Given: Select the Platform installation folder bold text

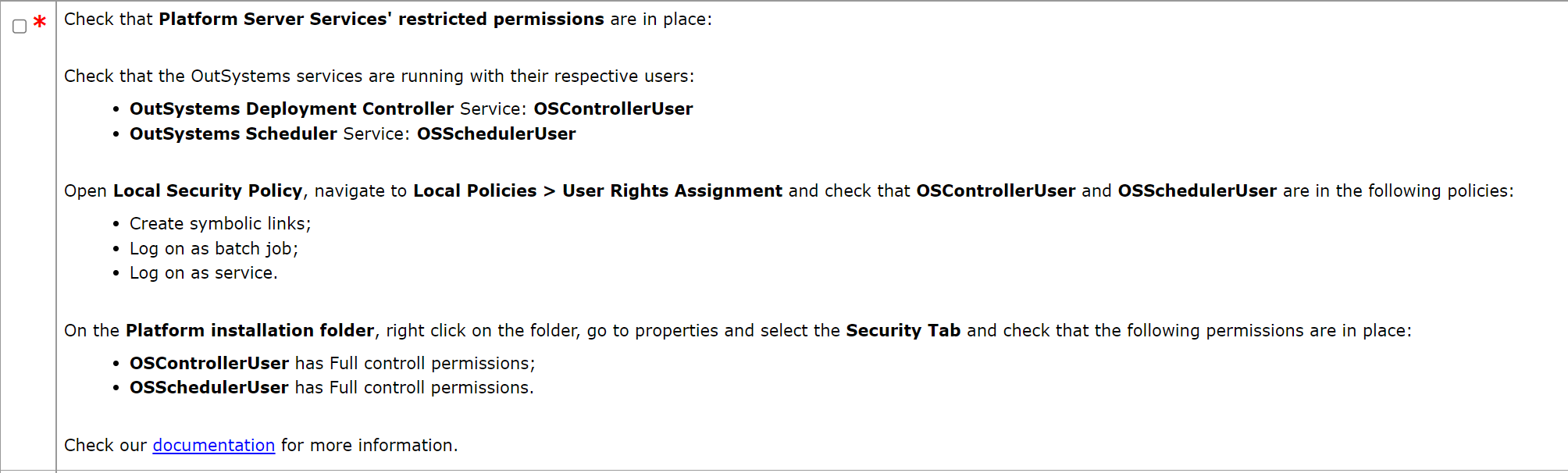Looking at the screenshot, I should coord(248,330).
